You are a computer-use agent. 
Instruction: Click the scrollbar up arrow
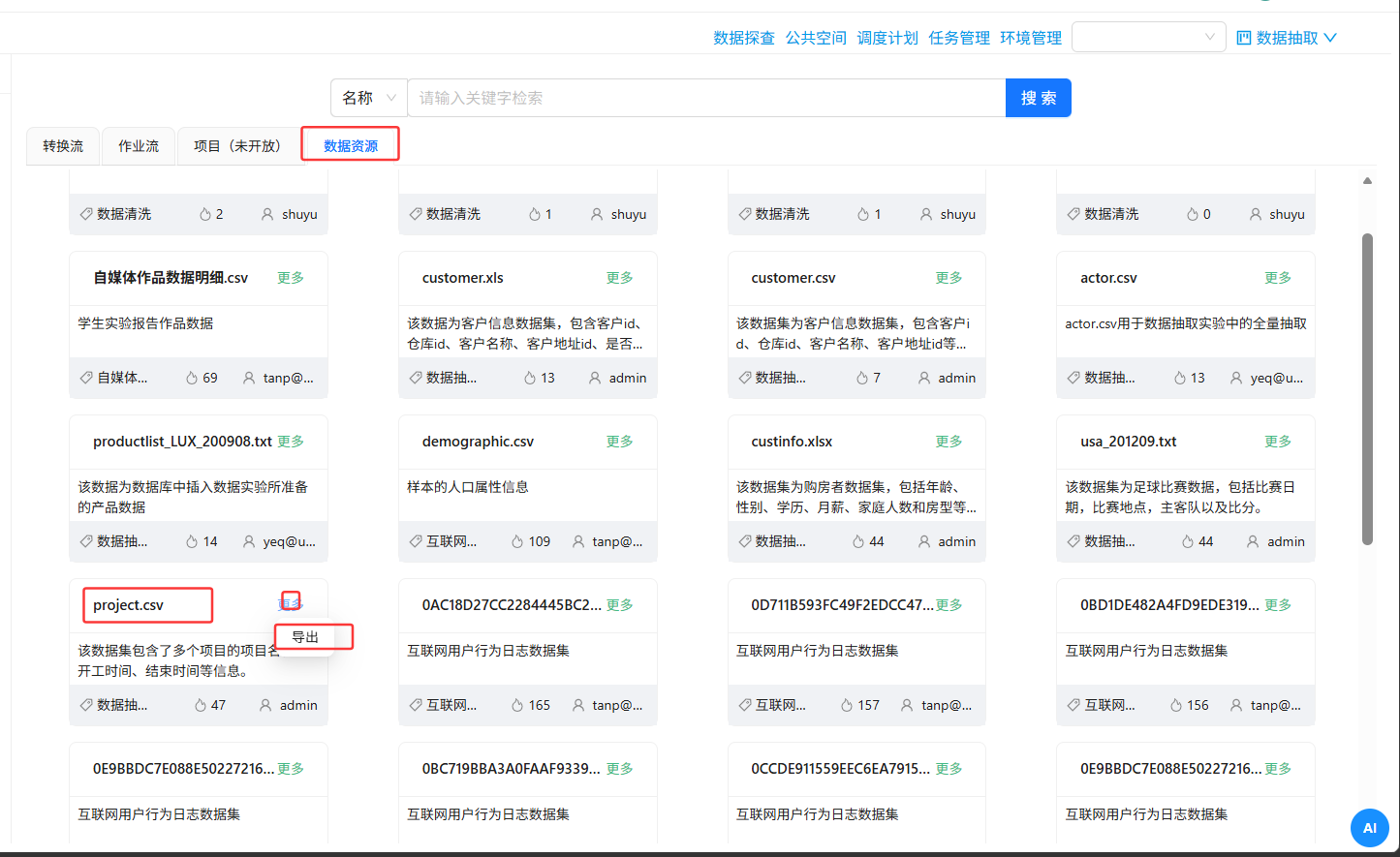(x=1367, y=181)
